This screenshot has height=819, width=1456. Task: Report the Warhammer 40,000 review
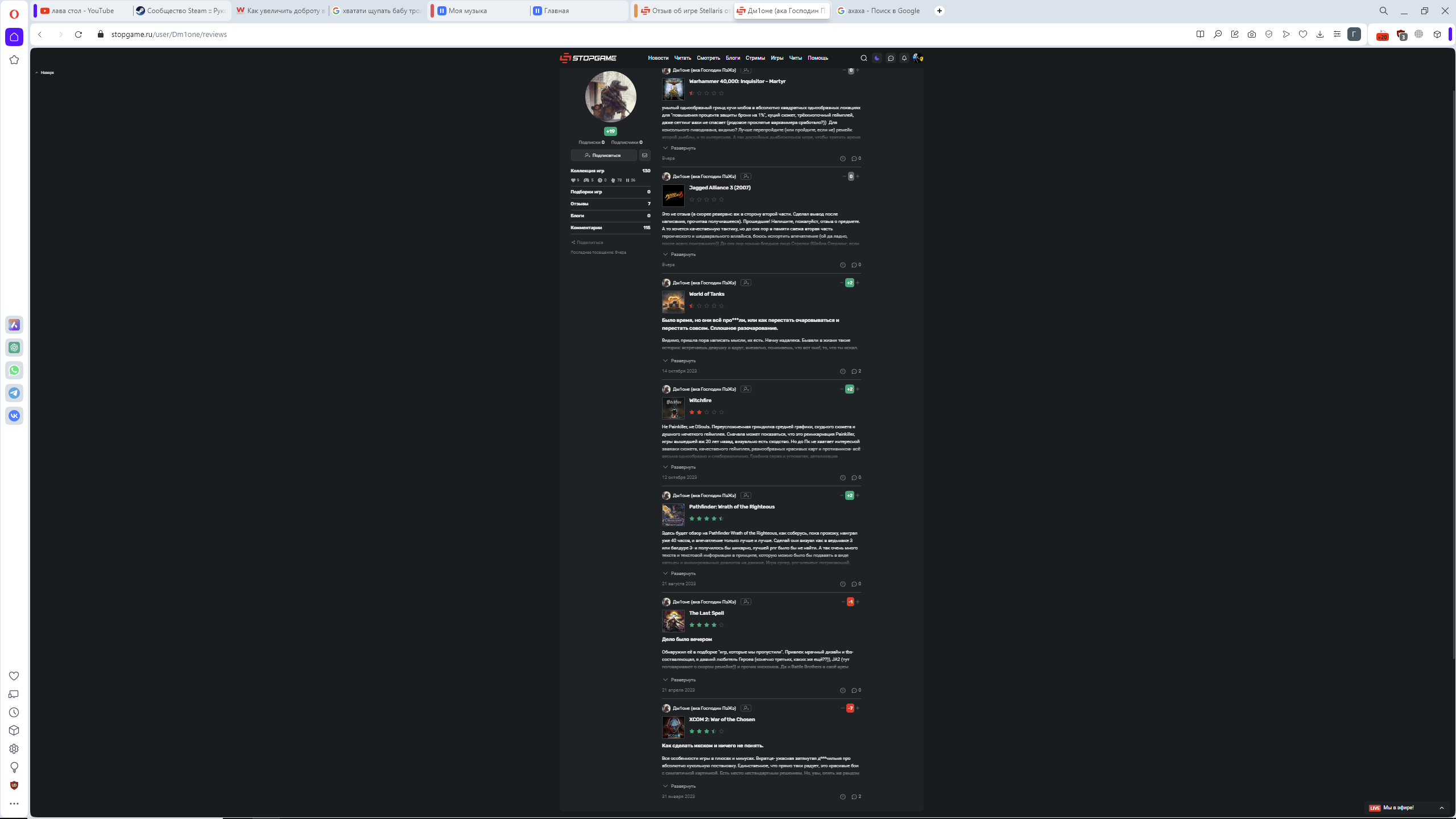click(x=843, y=159)
